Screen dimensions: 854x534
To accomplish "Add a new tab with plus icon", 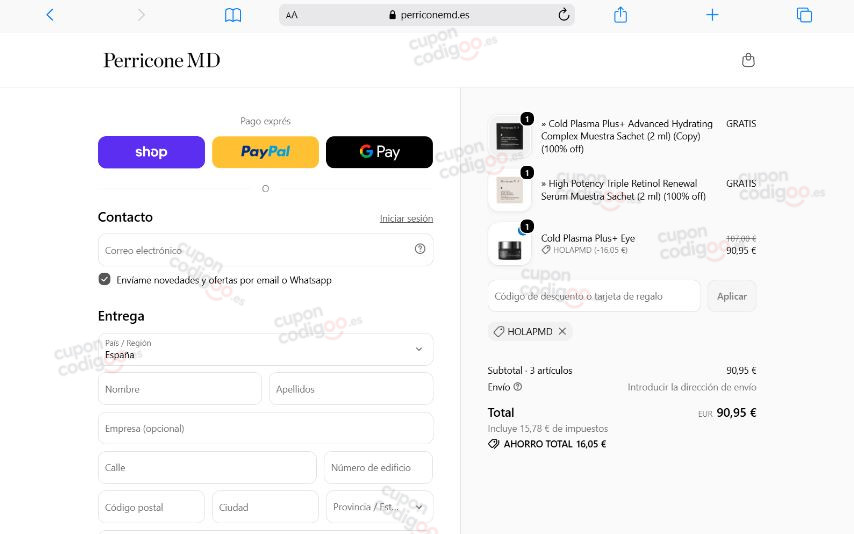I will (712, 15).
